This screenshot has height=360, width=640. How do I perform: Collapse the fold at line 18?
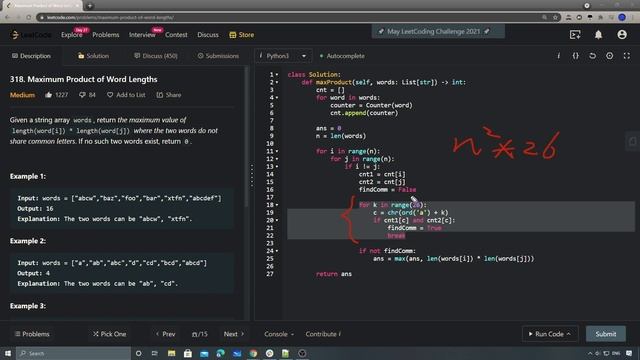[x=277, y=205]
